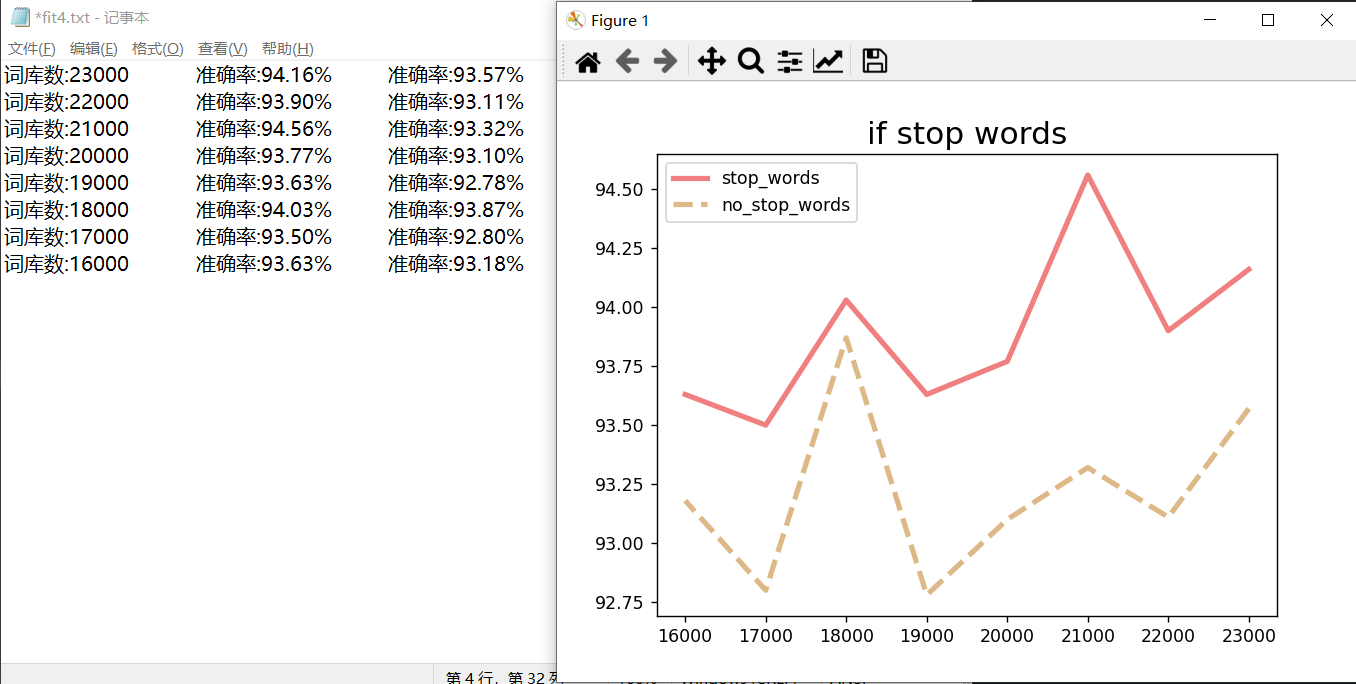This screenshot has height=684, width=1356.
Task: Activate the Zoom to rectangle tool
Action: (x=750, y=62)
